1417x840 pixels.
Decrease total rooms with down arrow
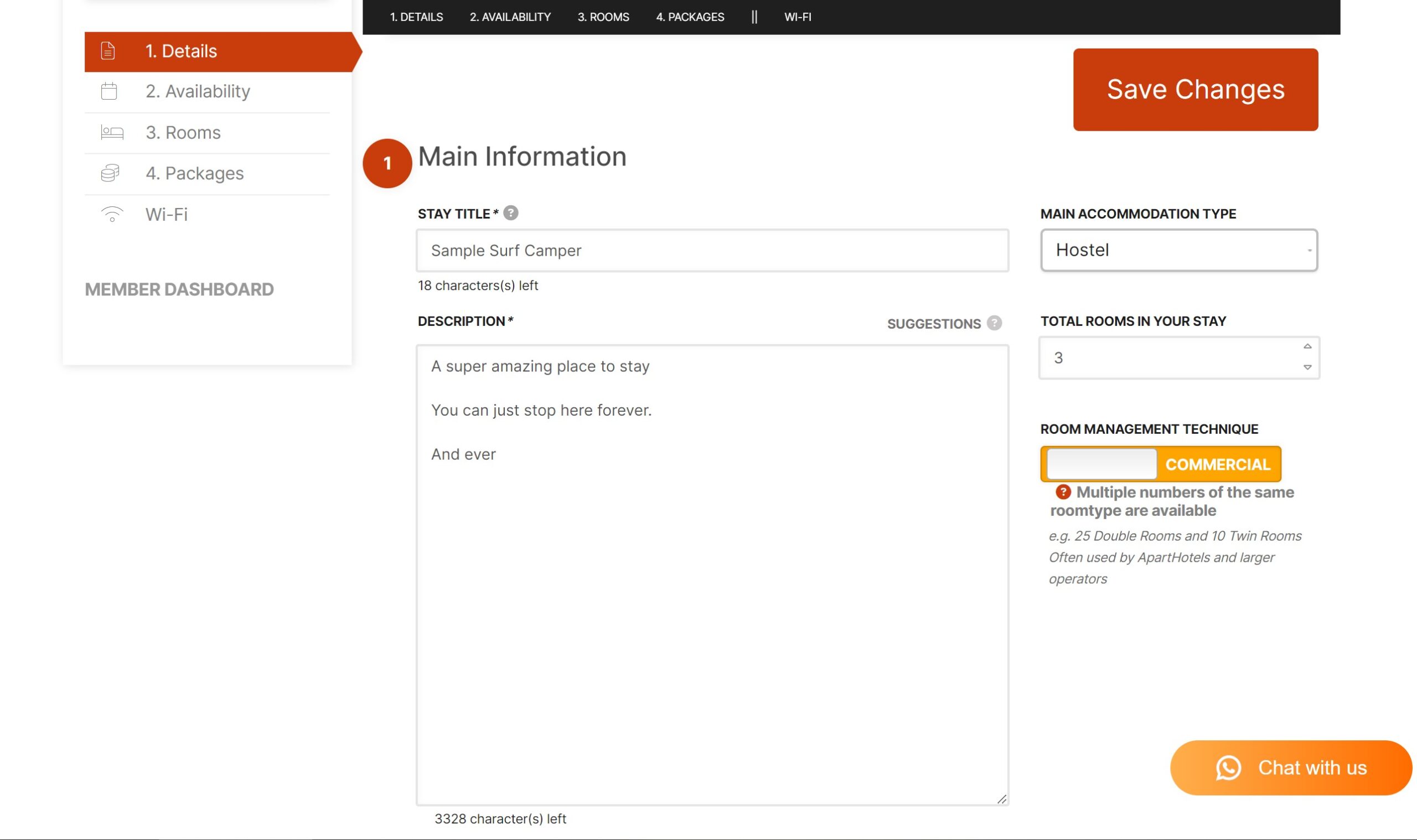pos(1307,367)
